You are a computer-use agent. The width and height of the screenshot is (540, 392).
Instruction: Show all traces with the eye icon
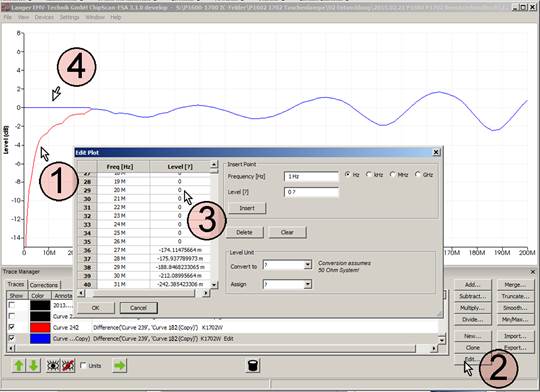pyautogui.click(x=53, y=365)
